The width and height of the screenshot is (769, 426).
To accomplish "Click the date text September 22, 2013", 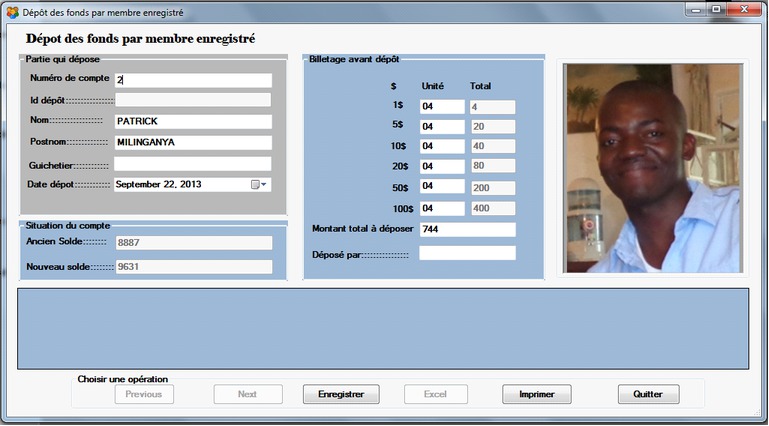I will coord(159,185).
